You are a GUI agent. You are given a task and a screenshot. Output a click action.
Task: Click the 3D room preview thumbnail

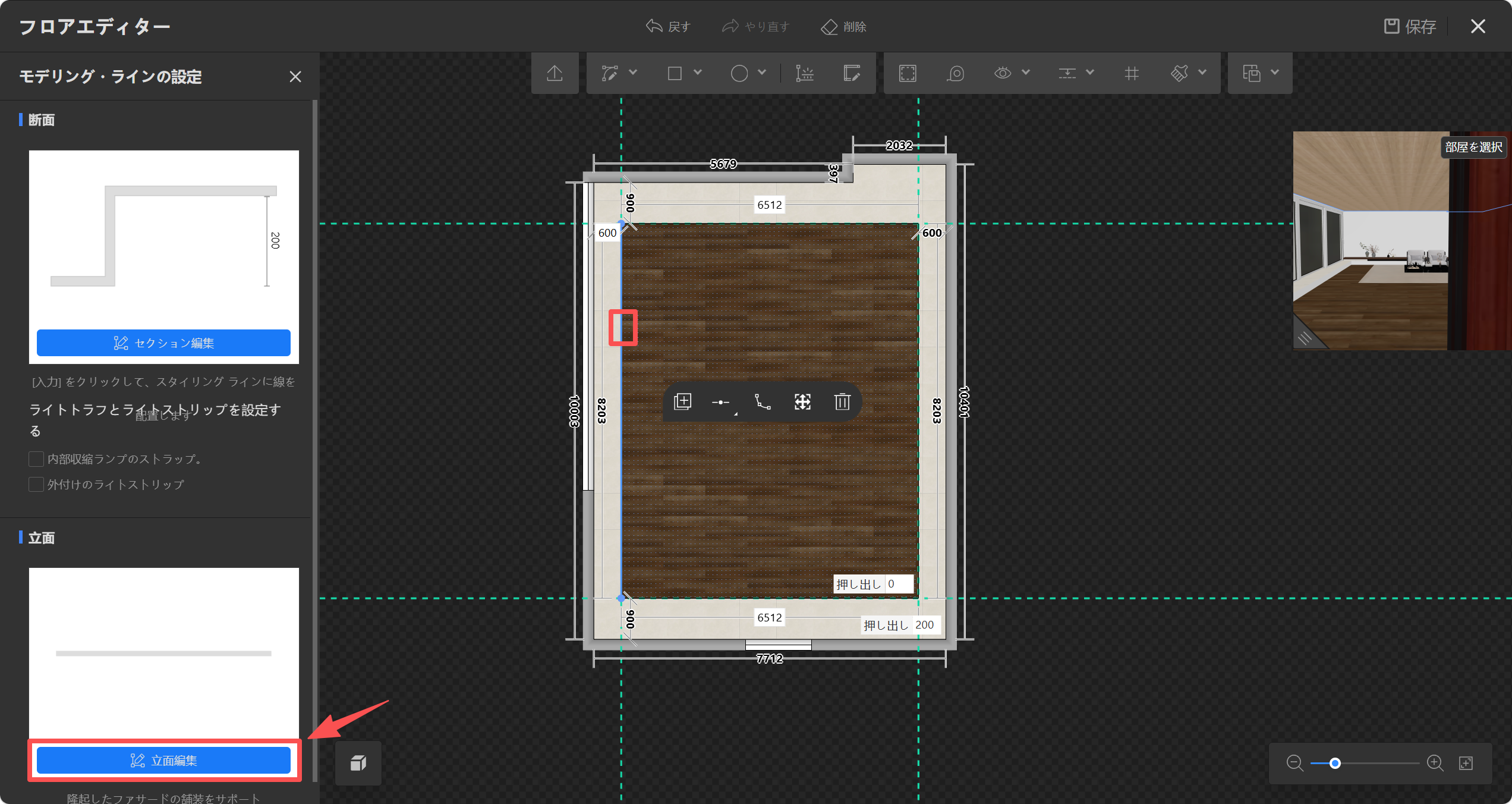point(1402,241)
